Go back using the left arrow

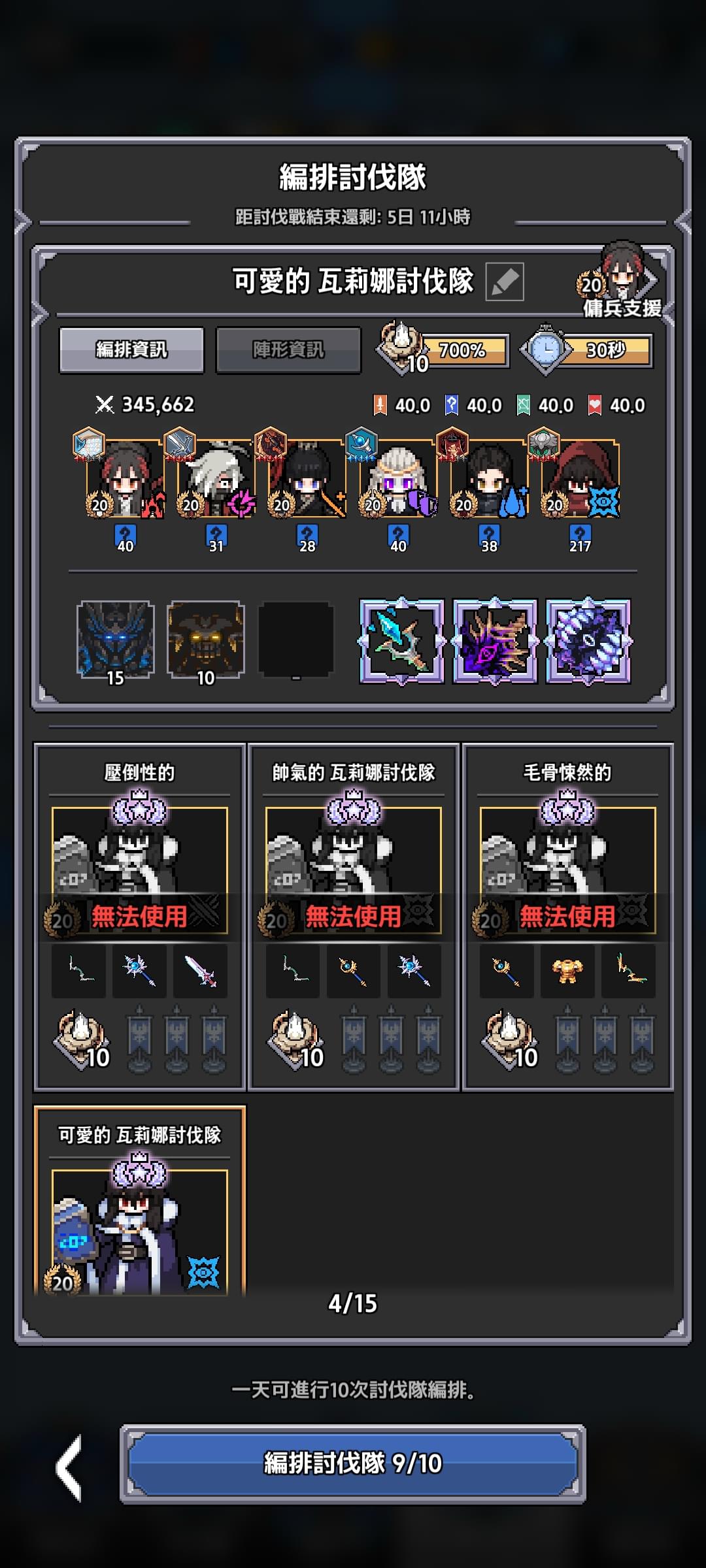tap(70, 1467)
